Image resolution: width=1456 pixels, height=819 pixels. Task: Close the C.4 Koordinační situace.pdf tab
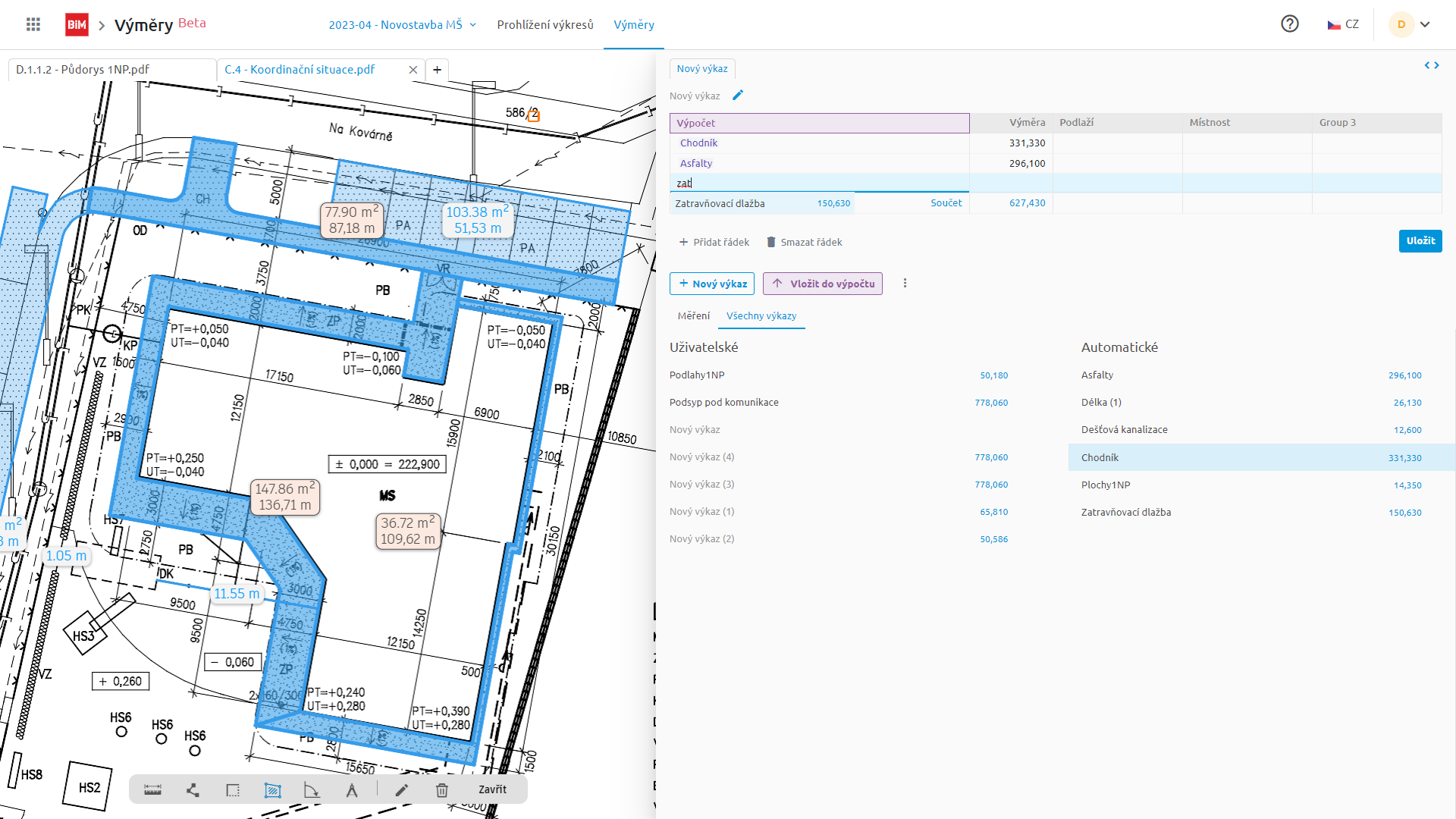coord(413,70)
